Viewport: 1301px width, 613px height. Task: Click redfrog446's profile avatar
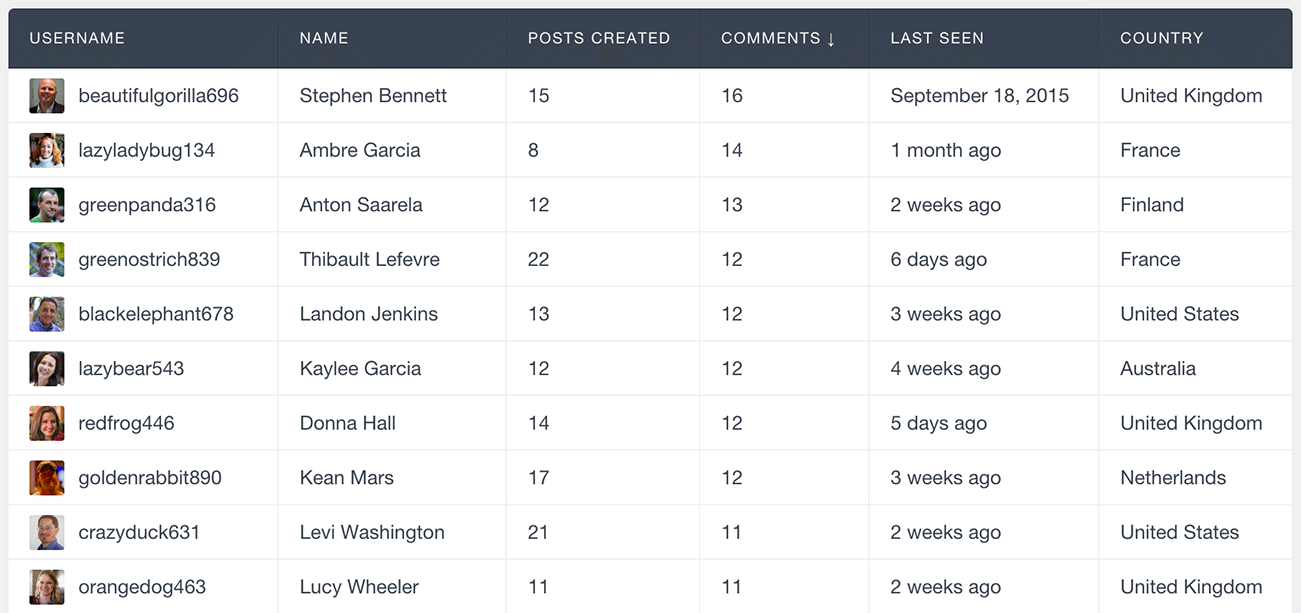47,423
